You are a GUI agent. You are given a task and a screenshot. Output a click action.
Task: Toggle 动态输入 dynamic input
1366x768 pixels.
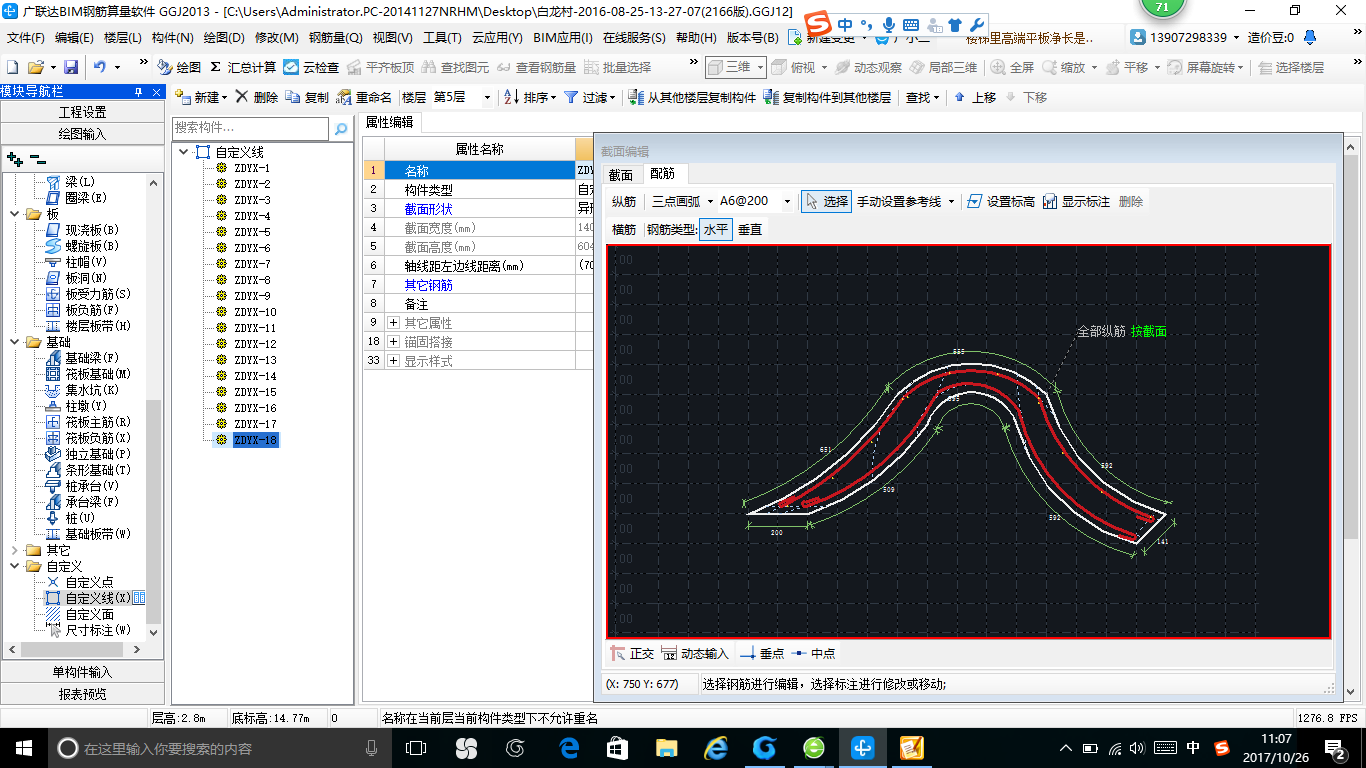point(695,653)
